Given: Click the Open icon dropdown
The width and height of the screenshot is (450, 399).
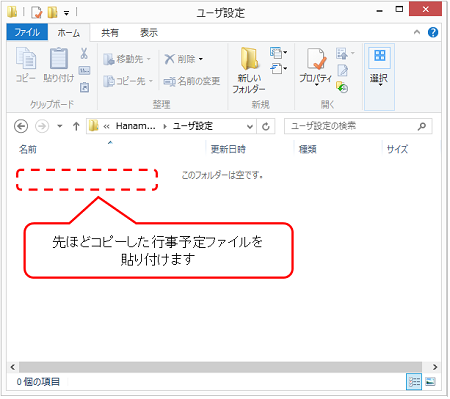Looking at the screenshot, I should [345, 53].
